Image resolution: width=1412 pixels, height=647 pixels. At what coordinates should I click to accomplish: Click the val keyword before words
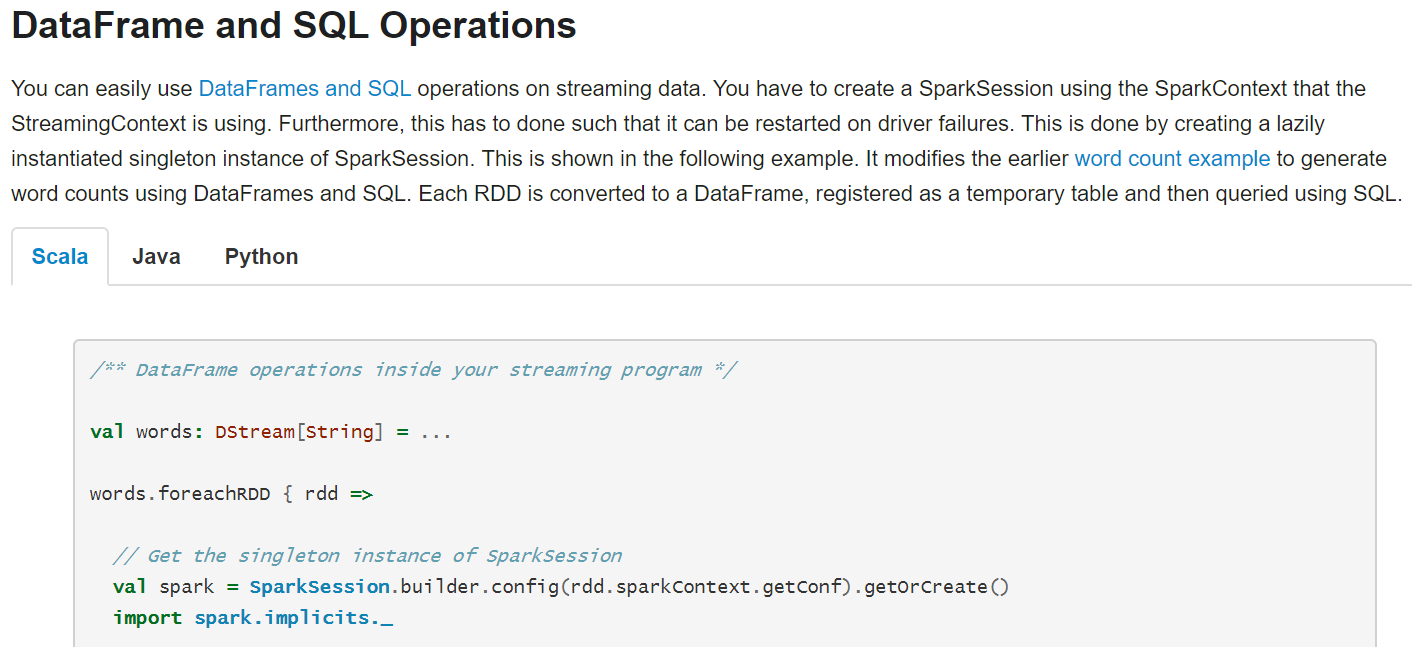coord(107,432)
